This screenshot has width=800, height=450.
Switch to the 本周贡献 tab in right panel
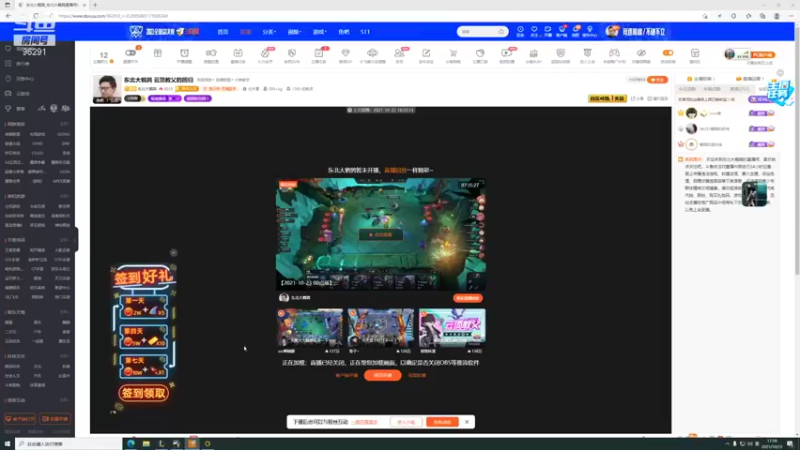712,89
